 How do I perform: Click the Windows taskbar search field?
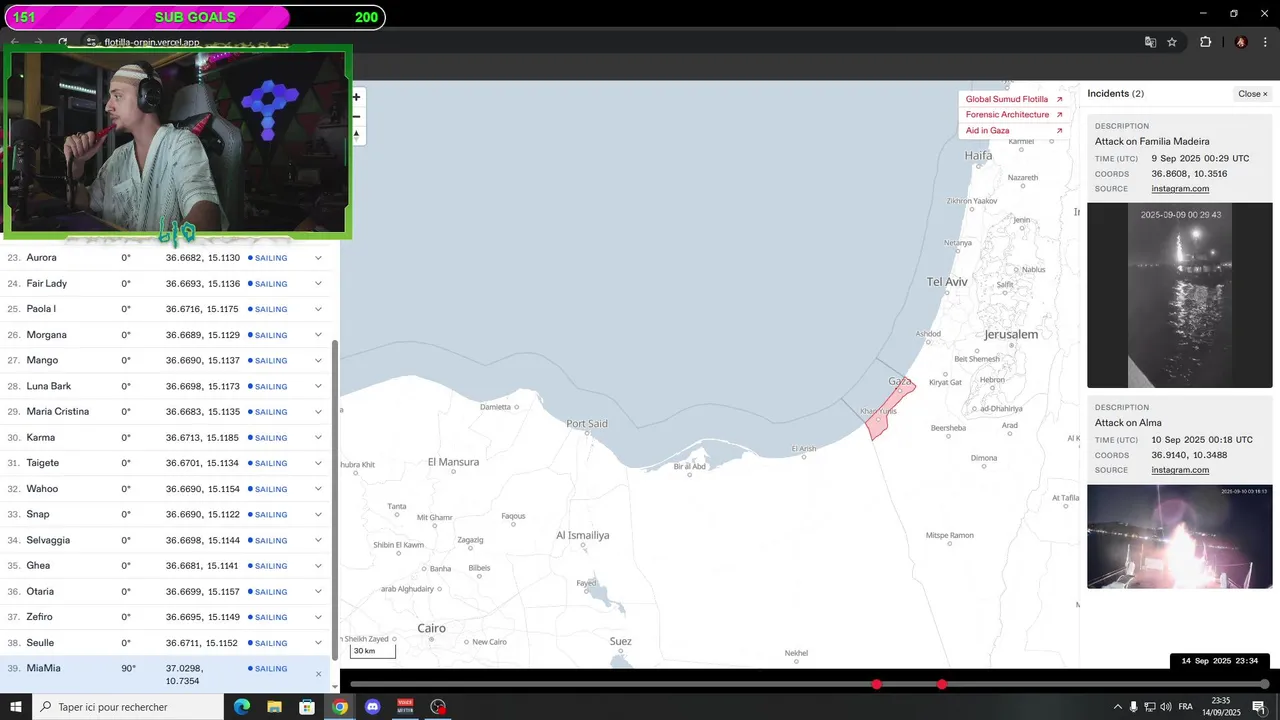pyautogui.click(x=126, y=707)
